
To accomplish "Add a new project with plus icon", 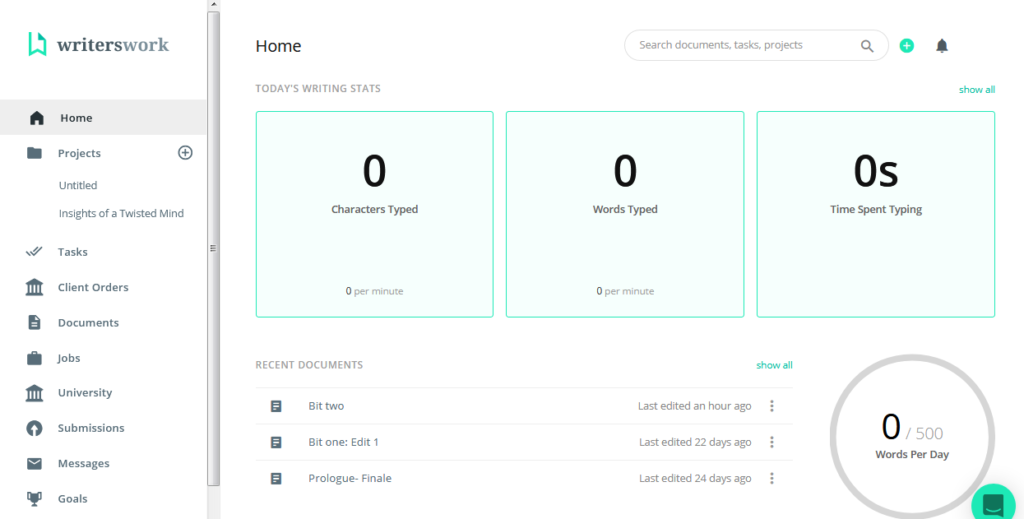I will 185,153.
